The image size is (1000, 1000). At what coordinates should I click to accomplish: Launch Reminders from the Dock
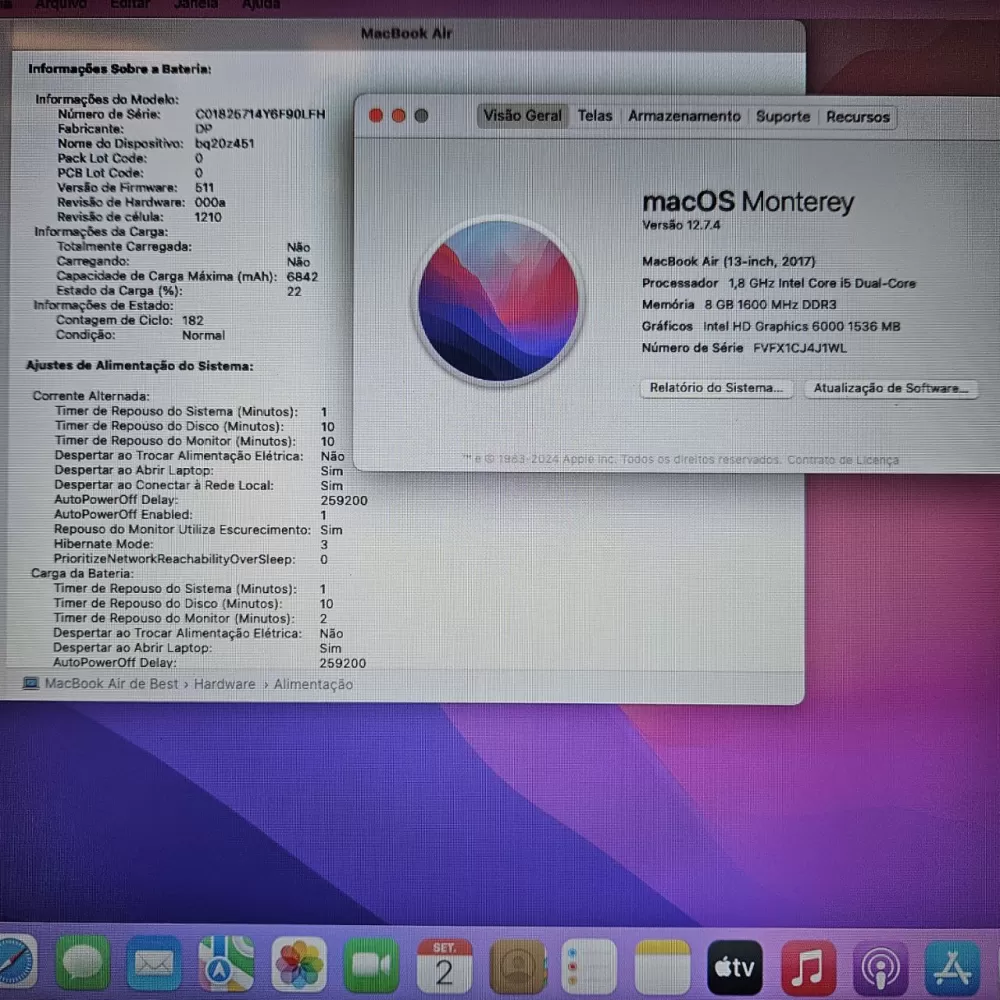[x=589, y=966]
